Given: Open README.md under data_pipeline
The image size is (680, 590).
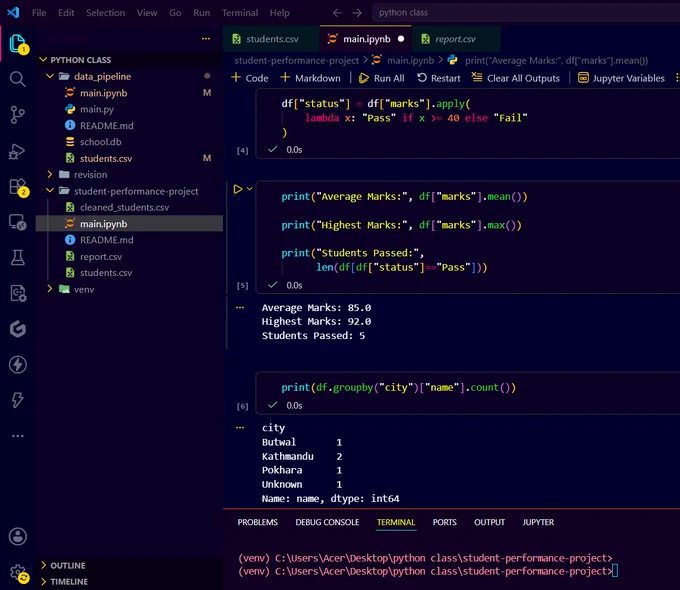Looking at the screenshot, I should (107, 126).
